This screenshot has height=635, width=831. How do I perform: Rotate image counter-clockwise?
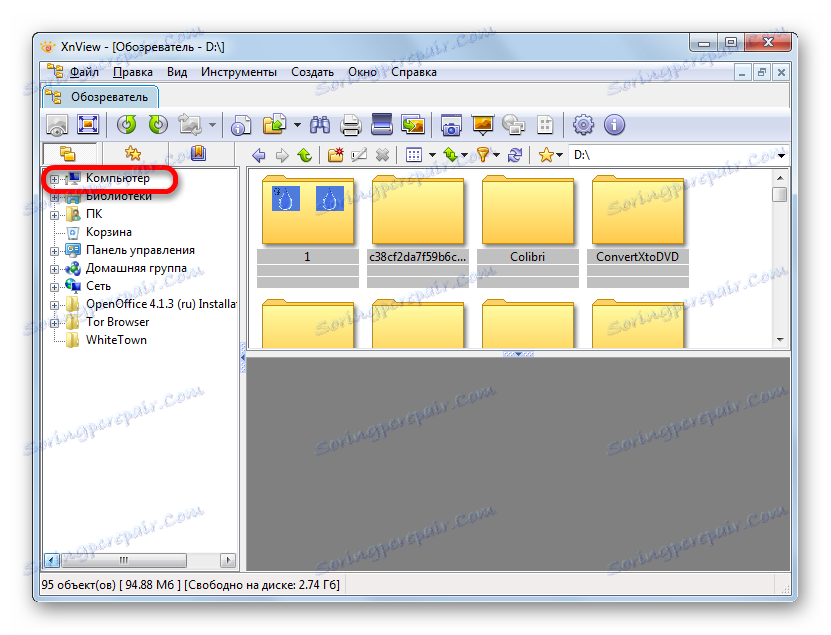[x=127, y=125]
